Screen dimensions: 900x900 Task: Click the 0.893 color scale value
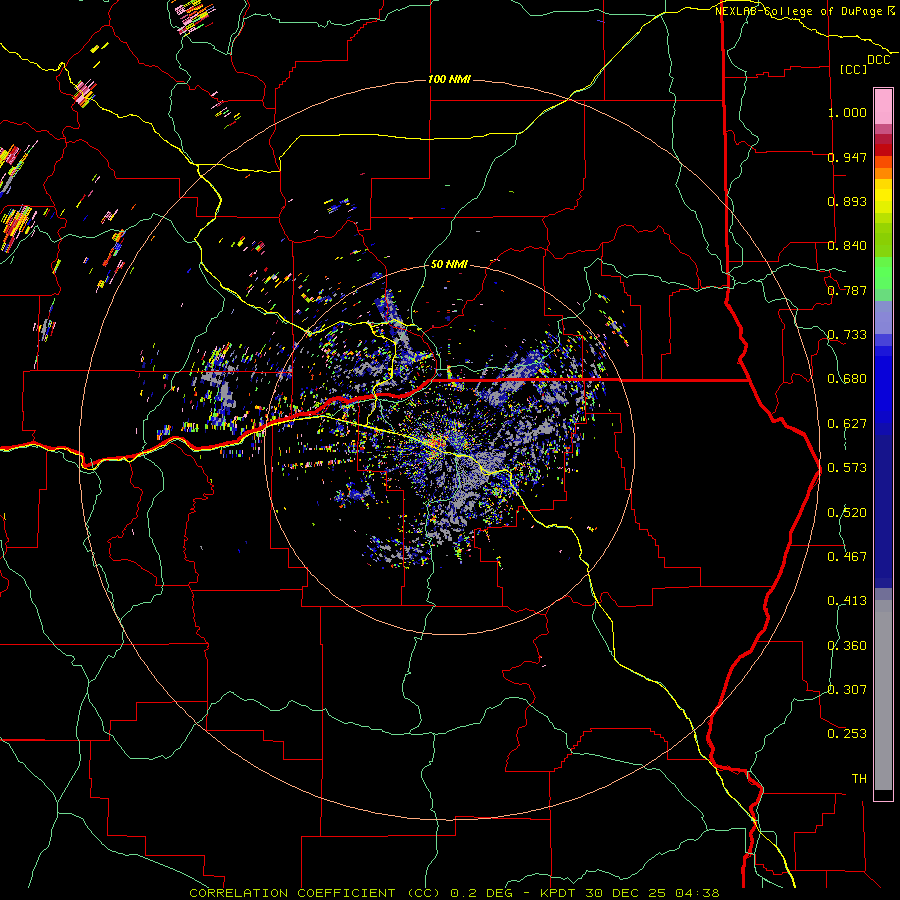point(847,201)
